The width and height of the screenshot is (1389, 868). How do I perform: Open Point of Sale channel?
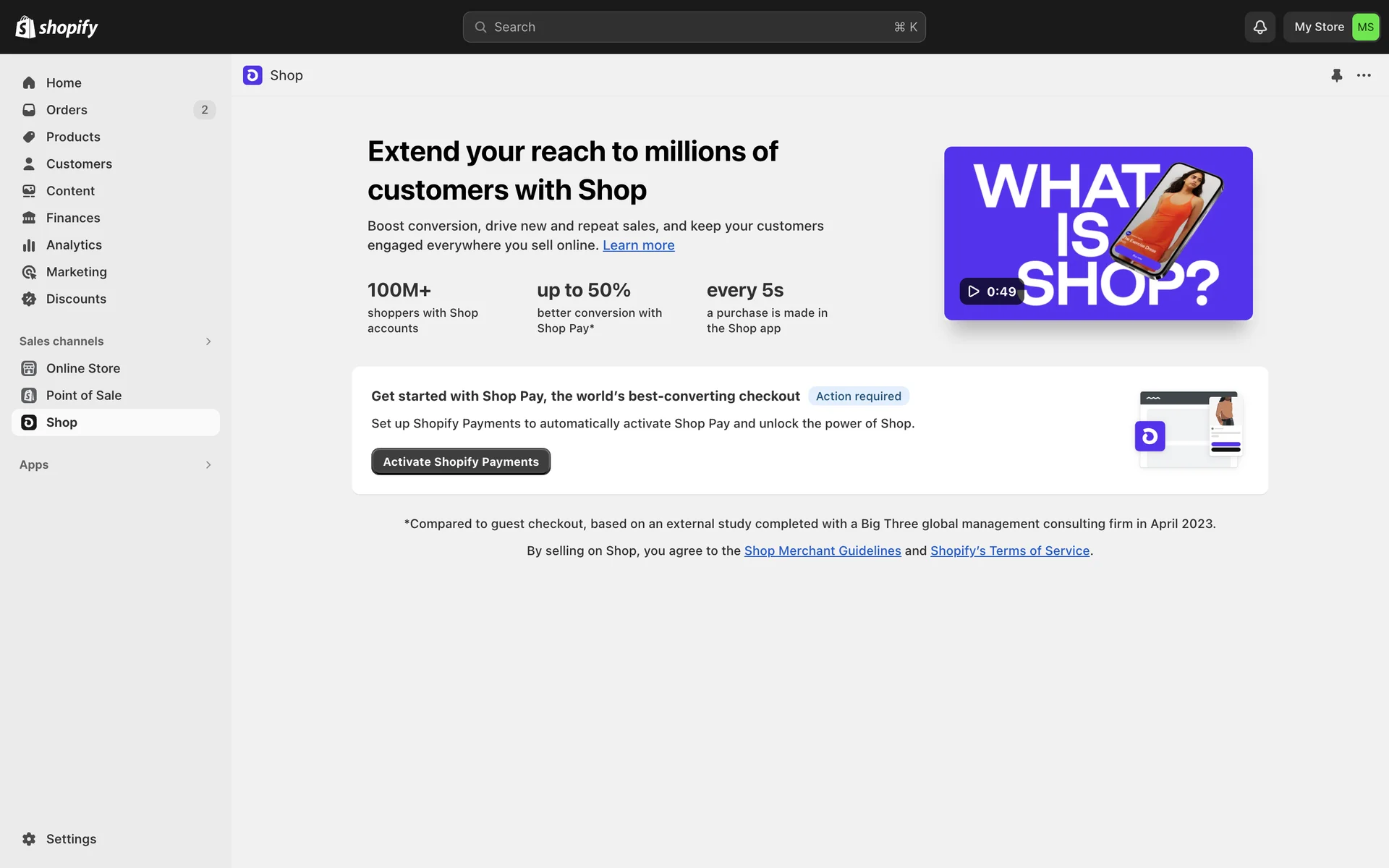click(83, 396)
